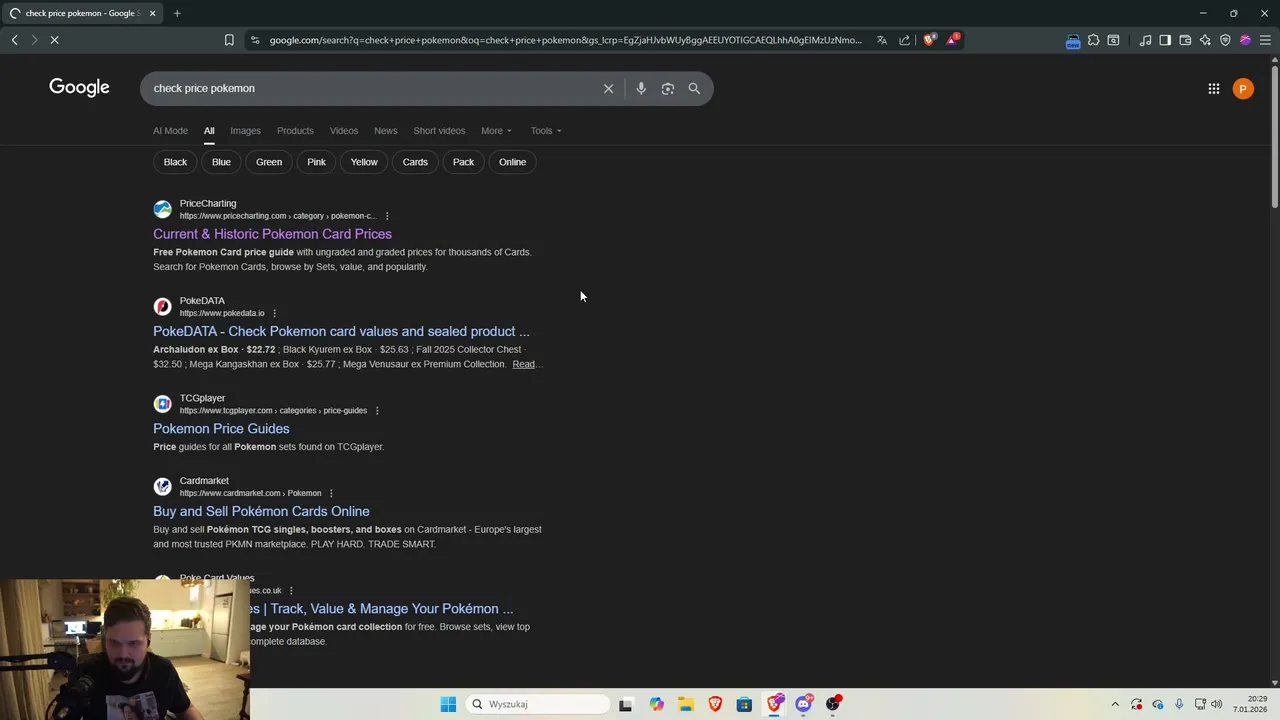
Task: Open Discord from the taskbar
Action: tap(803, 704)
